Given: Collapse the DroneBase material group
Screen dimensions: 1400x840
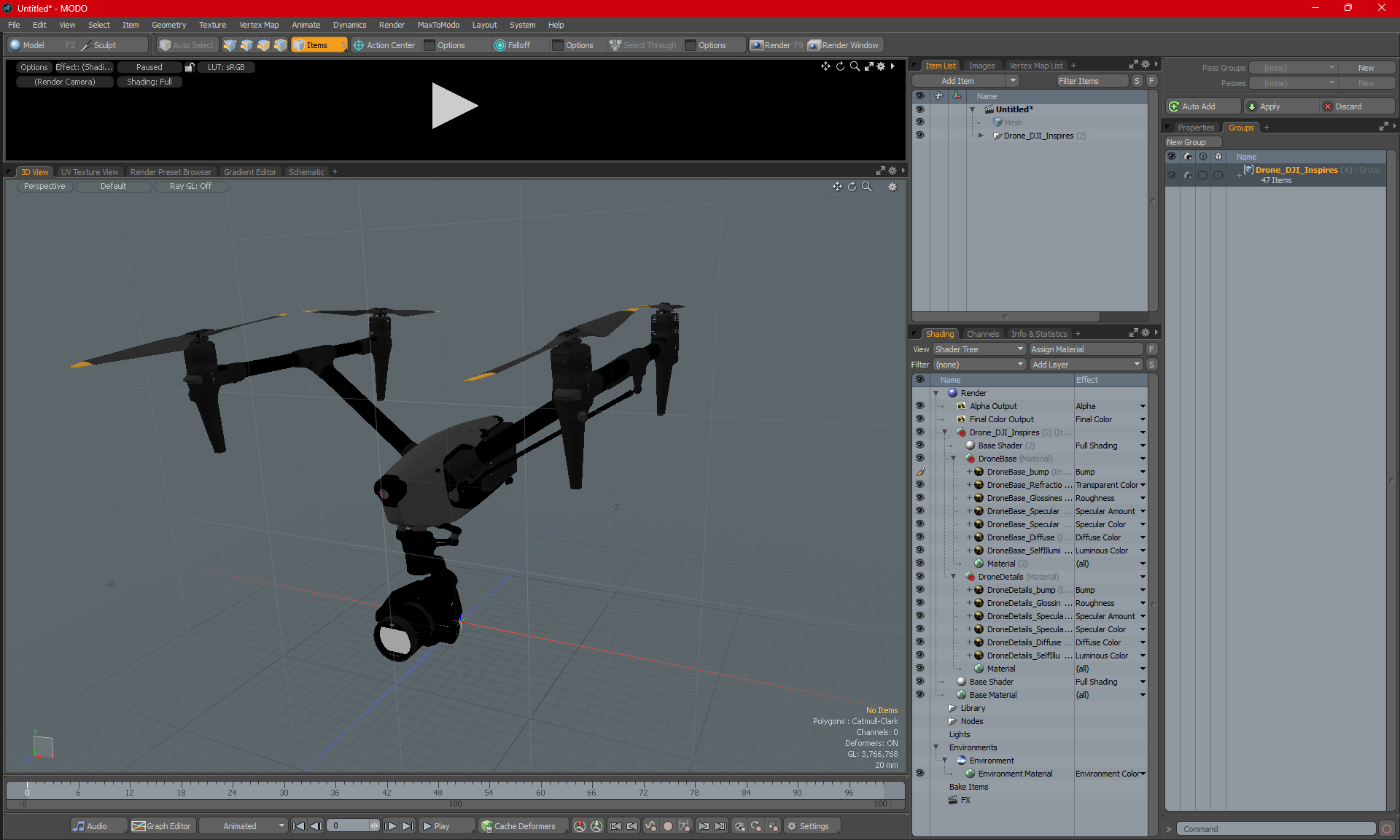Looking at the screenshot, I should coord(954,459).
